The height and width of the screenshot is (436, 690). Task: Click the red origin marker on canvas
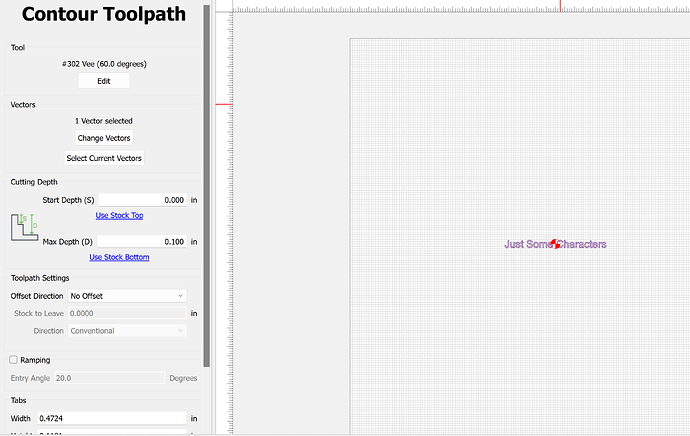coord(556,244)
